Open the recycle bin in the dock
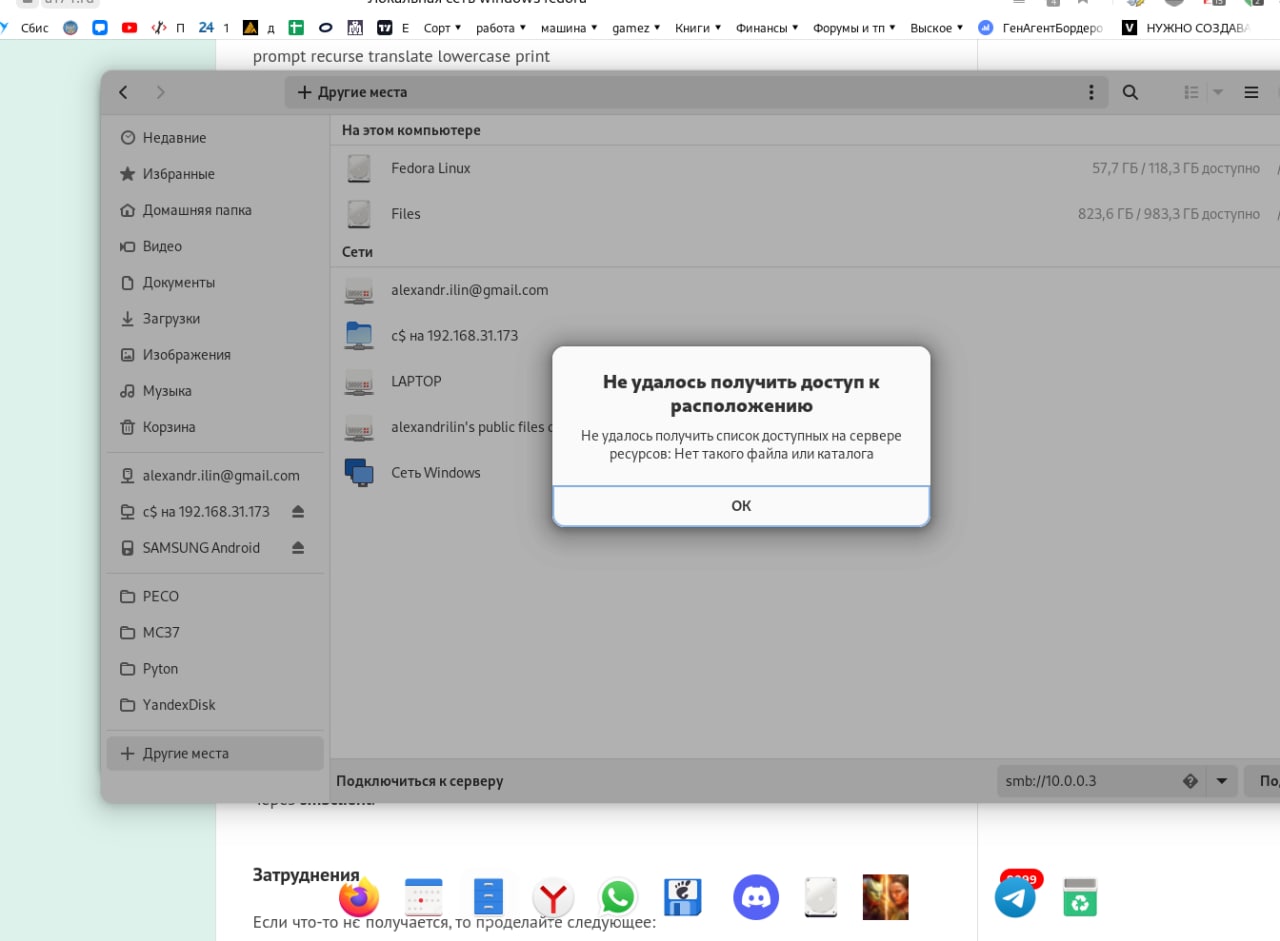Image resolution: width=1280 pixels, height=941 pixels. tap(1080, 897)
